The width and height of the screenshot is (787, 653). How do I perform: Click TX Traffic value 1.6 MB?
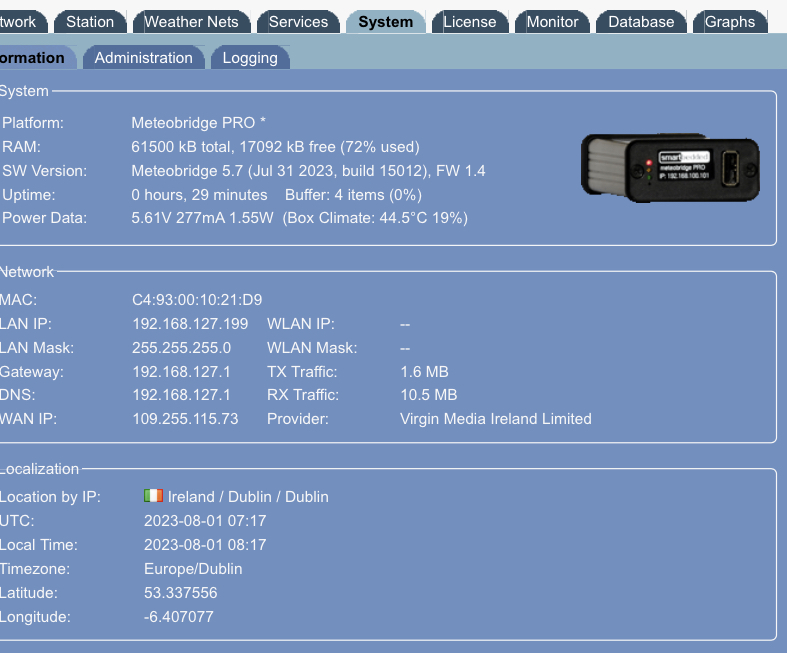(424, 372)
